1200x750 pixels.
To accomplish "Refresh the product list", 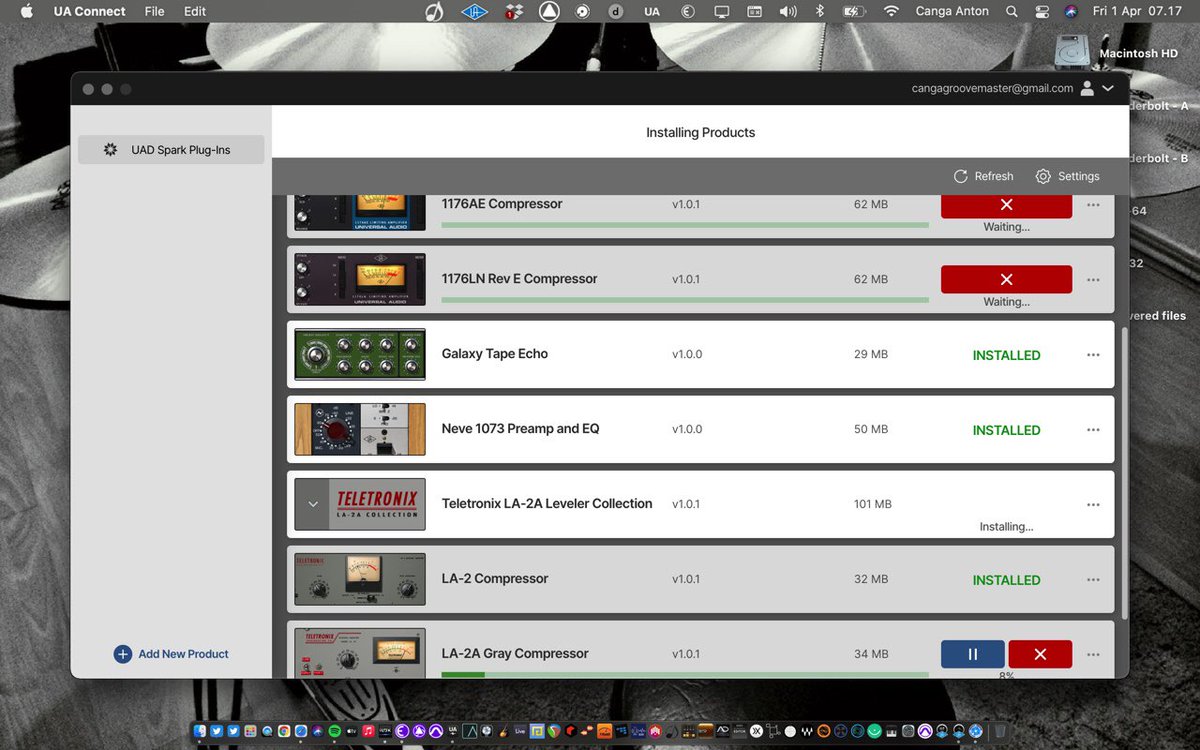I will pyautogui.click(x=983, y=176).
